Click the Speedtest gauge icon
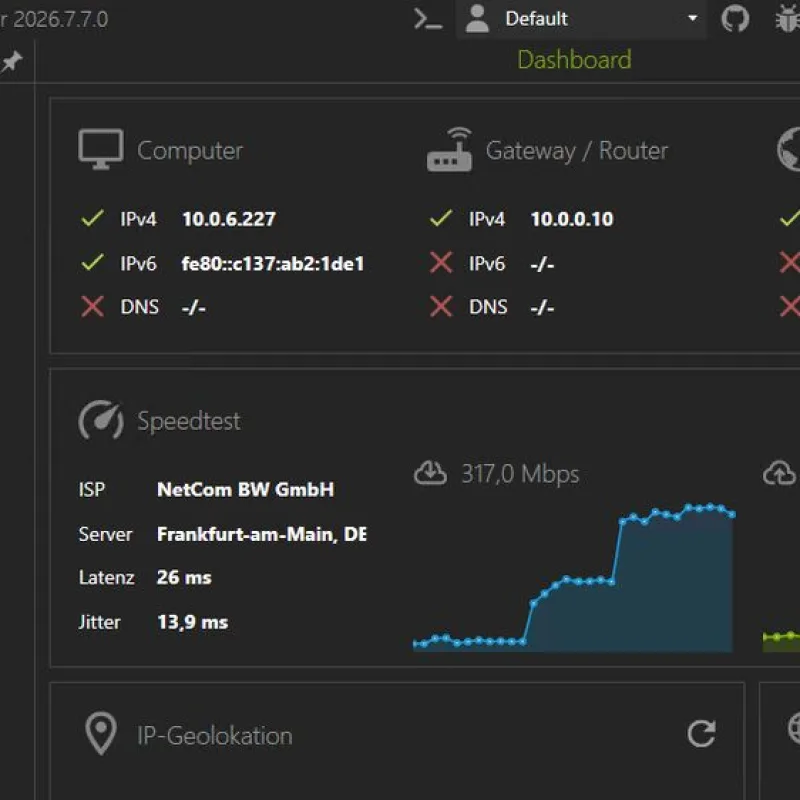800x800 pixels. 101,420
